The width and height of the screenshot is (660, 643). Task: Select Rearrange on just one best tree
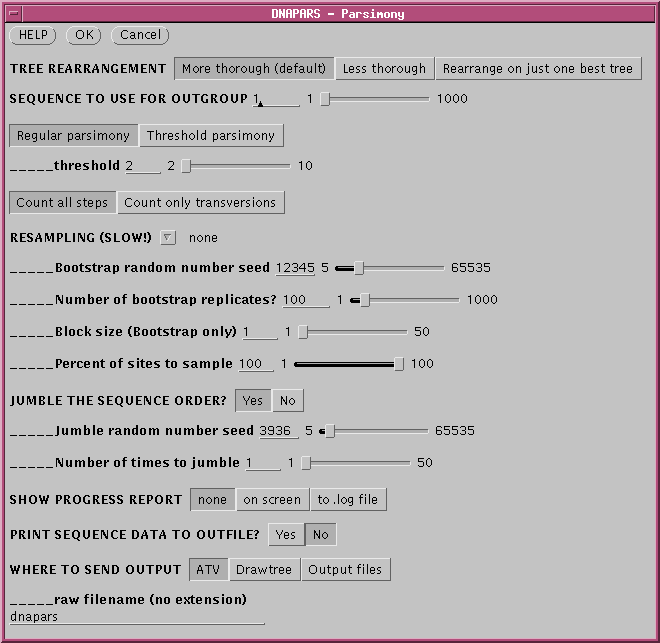[538, 69]
